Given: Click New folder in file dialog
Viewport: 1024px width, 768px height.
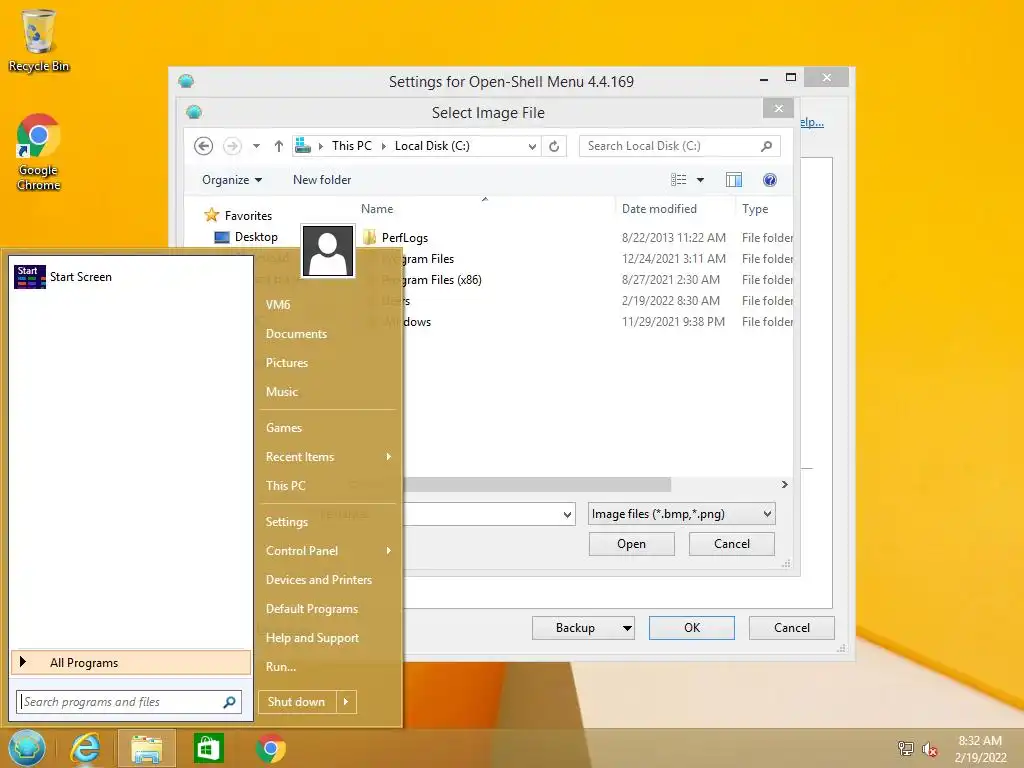Looking at the screenshot, I should coord(322,180).
